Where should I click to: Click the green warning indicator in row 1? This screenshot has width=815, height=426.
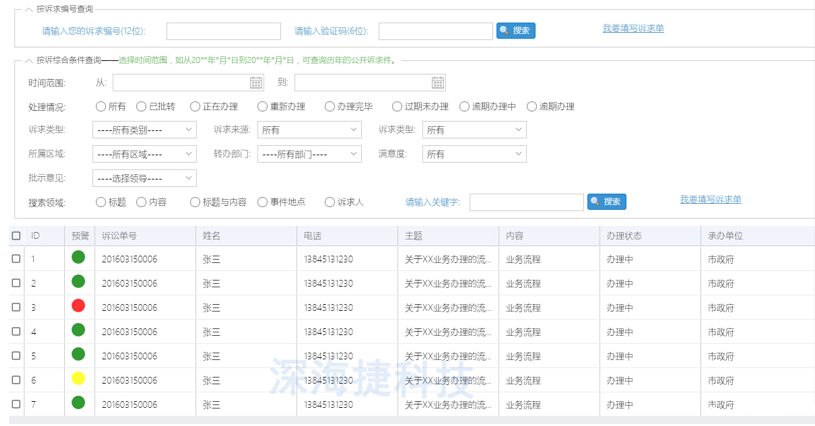[x=78, y=258]
